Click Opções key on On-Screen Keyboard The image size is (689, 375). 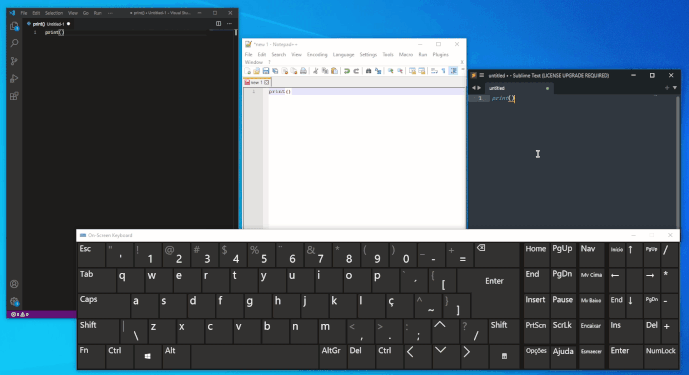536,357
